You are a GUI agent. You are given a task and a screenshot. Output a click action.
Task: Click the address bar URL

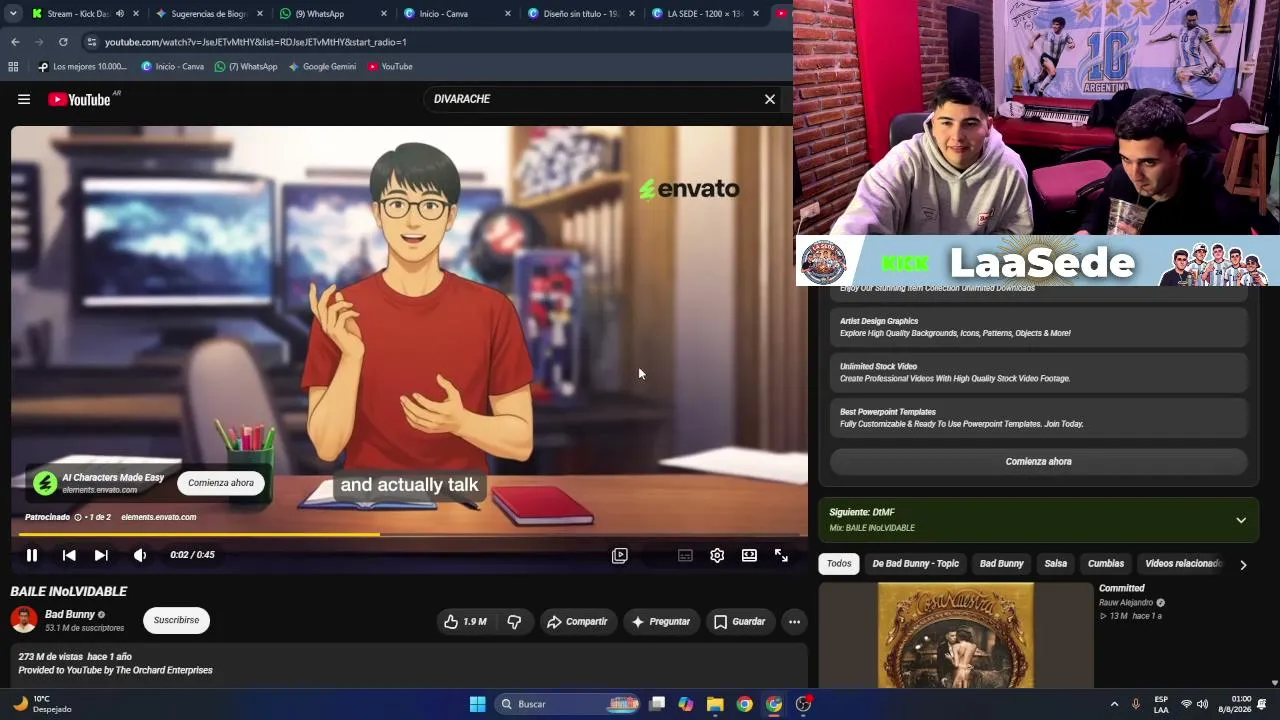point(256,42)
